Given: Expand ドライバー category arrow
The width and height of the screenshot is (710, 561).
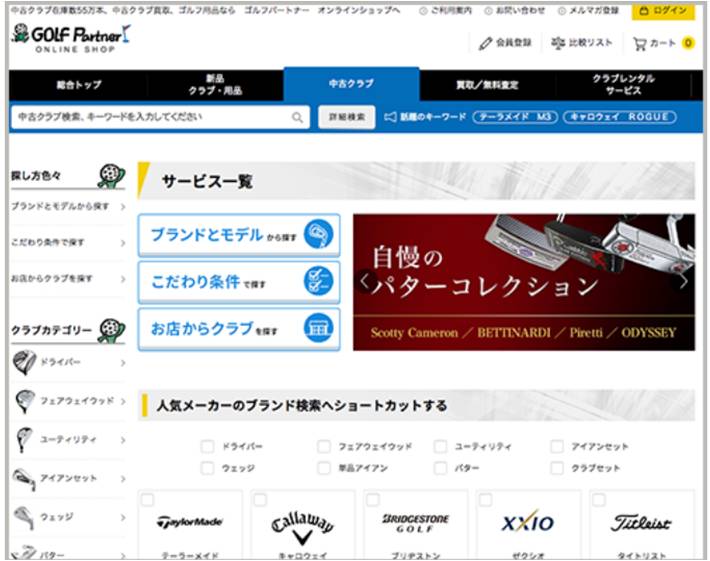Looking at the screenshot, I should point(123,363).
